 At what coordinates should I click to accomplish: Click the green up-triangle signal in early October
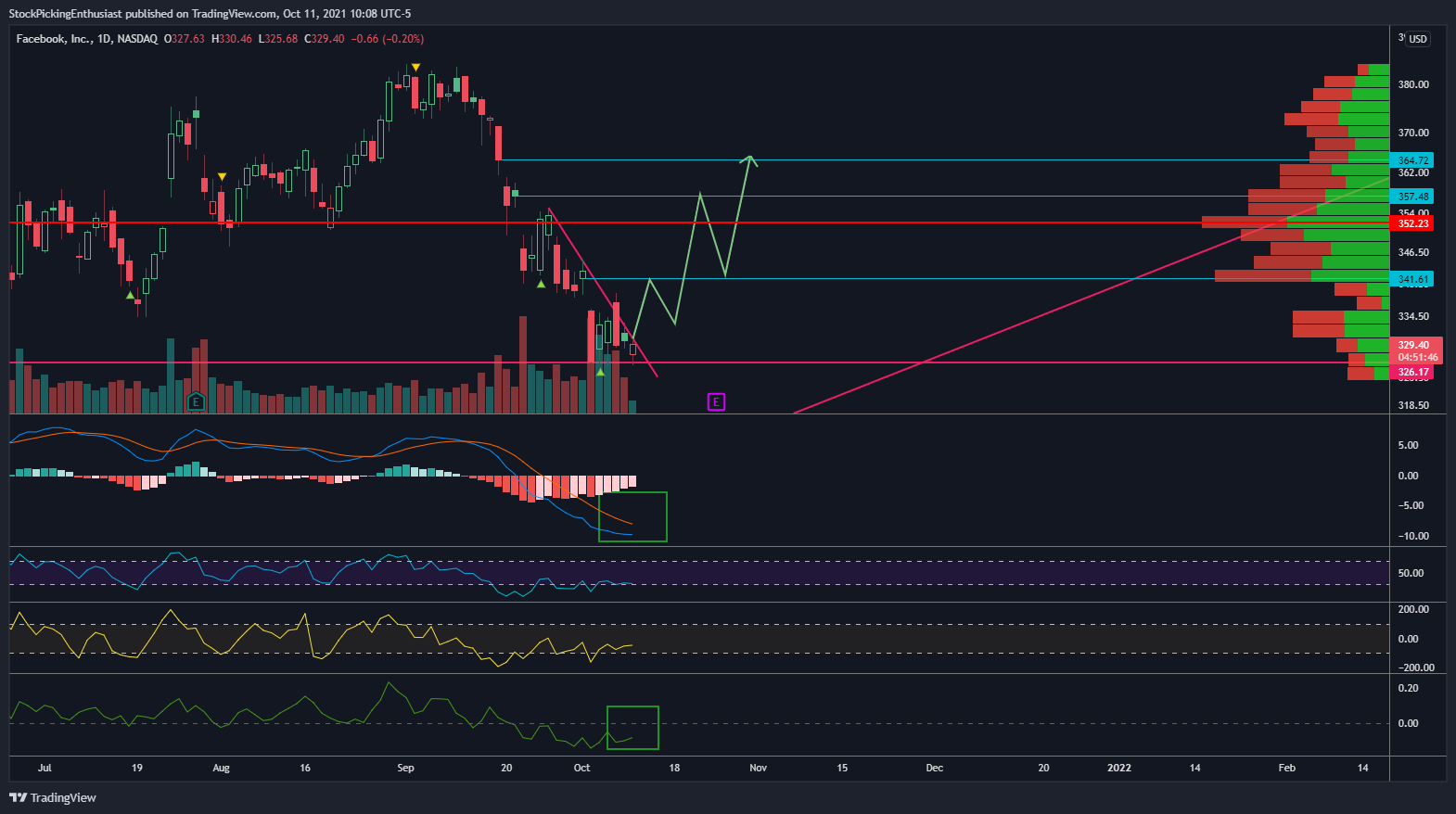click(x=600, y=372)
